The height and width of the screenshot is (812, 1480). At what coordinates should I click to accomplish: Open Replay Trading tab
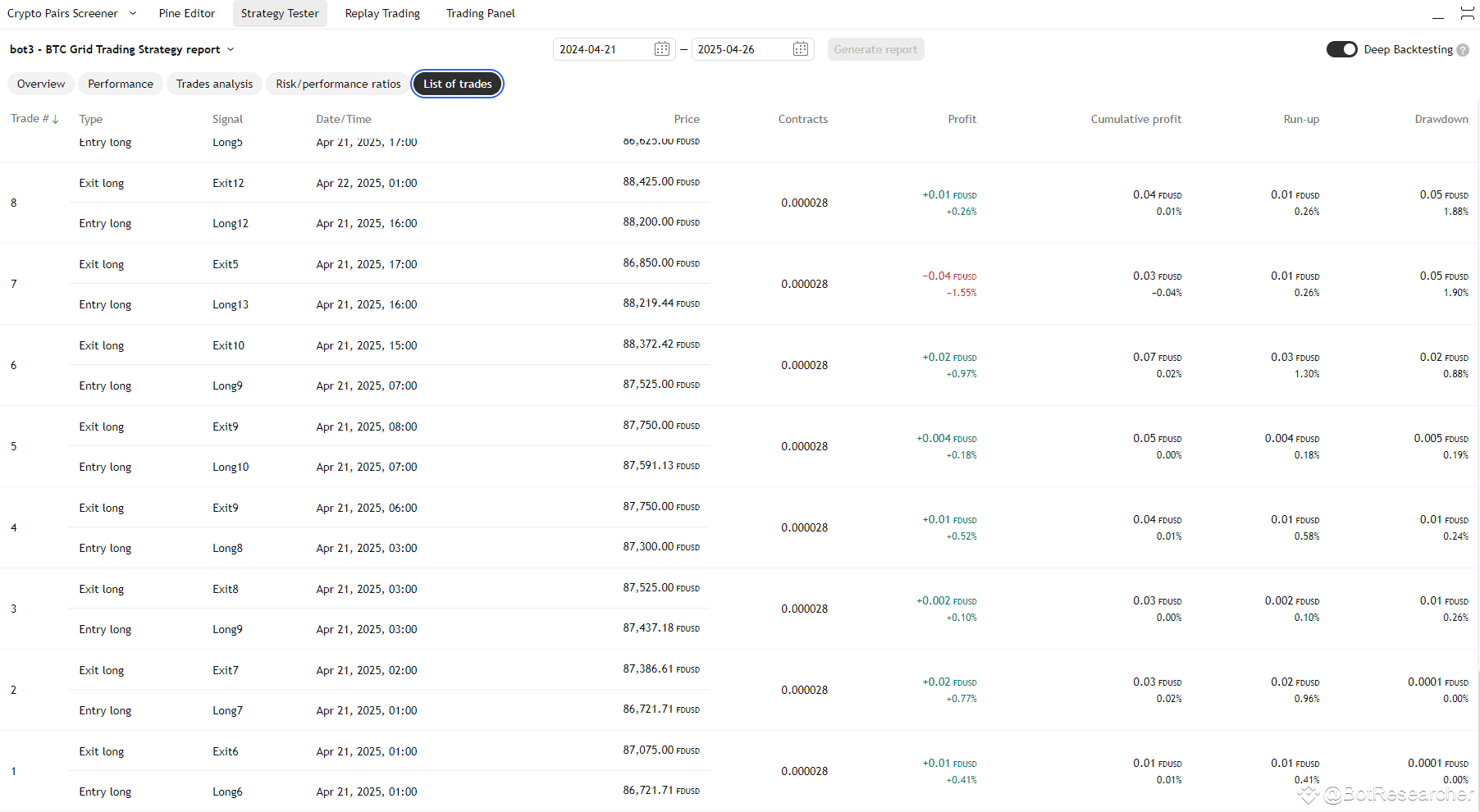pos(382,13)
